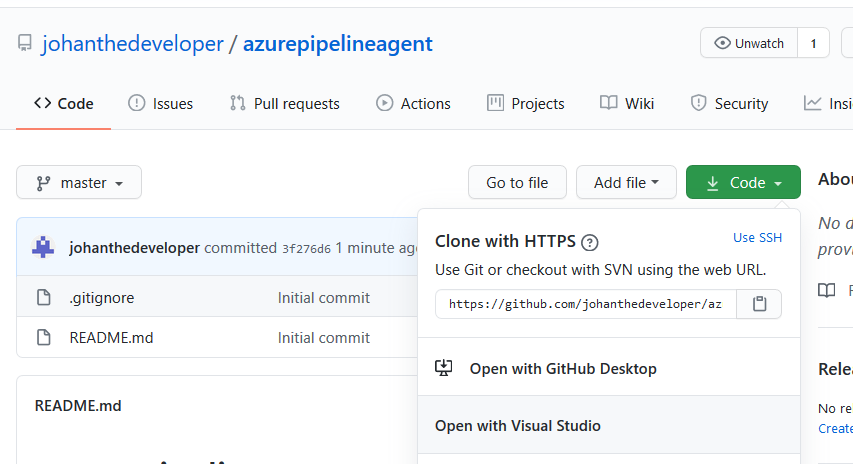
Task: Open the azurepipelineagent repository link
Action: pyautogui.click(x=337, y=44)
